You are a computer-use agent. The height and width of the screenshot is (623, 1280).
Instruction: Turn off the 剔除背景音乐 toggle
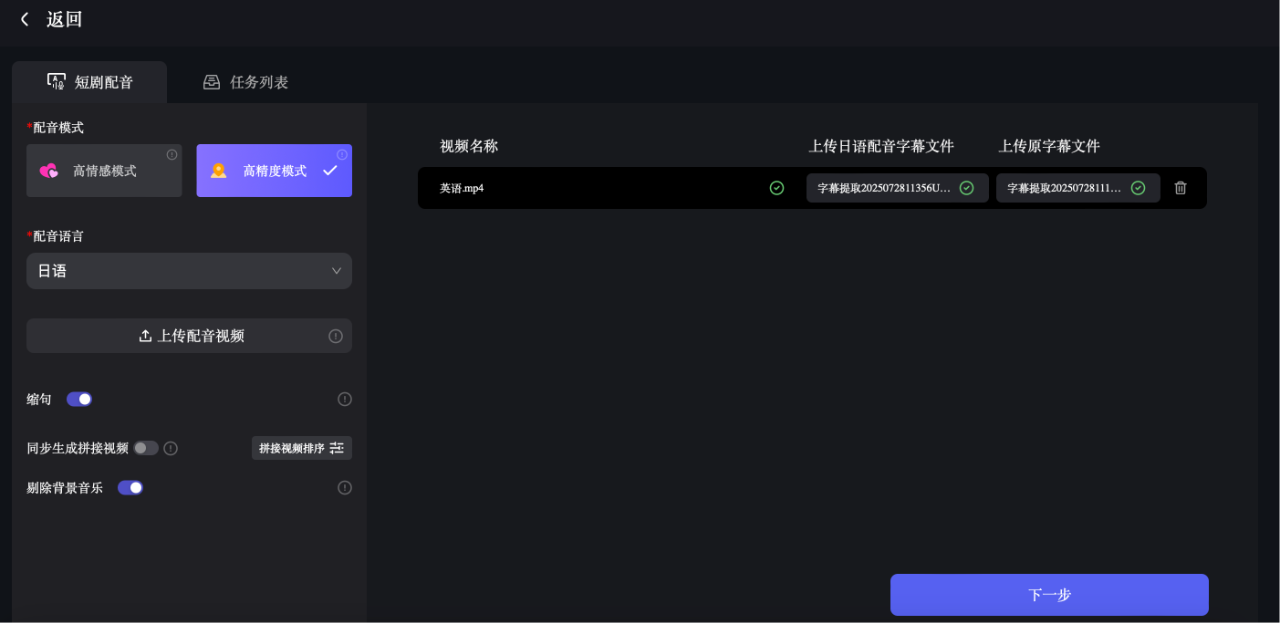(x=130, y=487)
